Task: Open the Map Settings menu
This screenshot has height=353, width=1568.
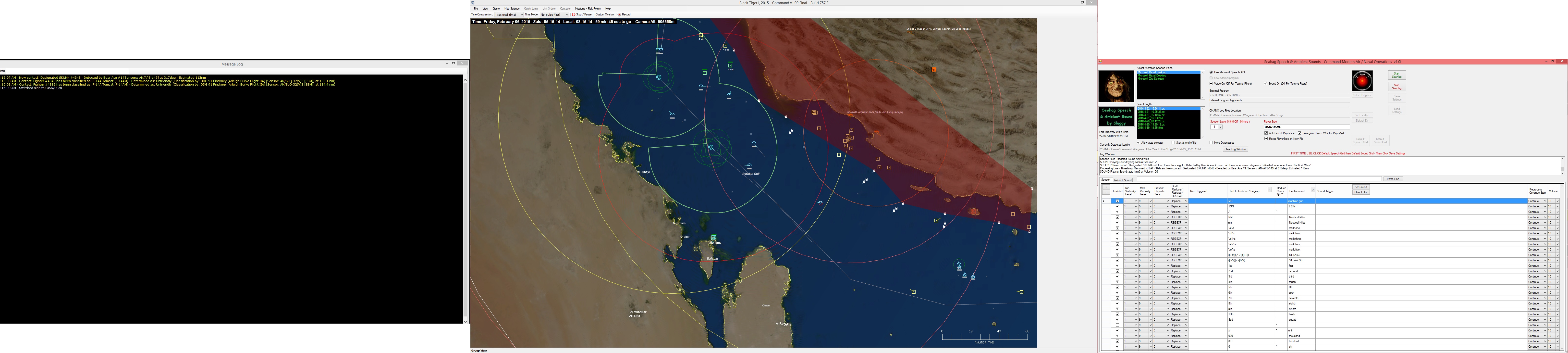Action: (x=512, y=9)
